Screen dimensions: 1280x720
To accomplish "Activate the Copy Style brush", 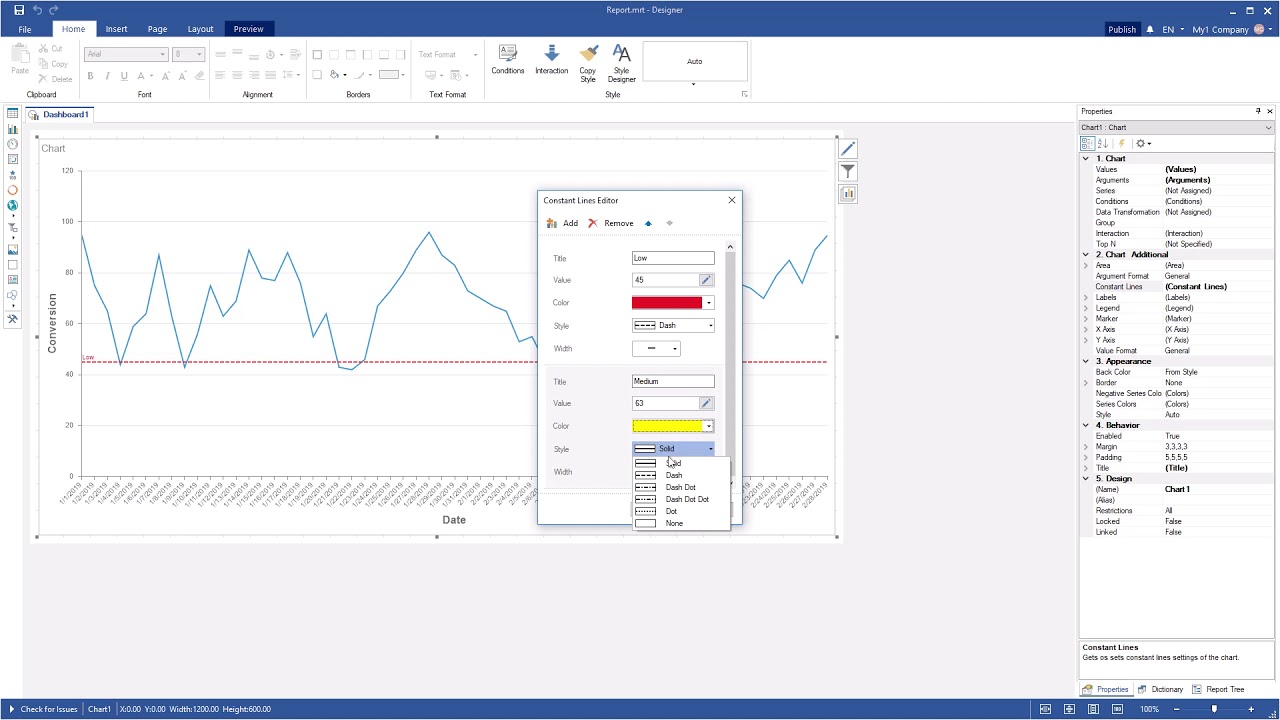I will pos(588,63).
